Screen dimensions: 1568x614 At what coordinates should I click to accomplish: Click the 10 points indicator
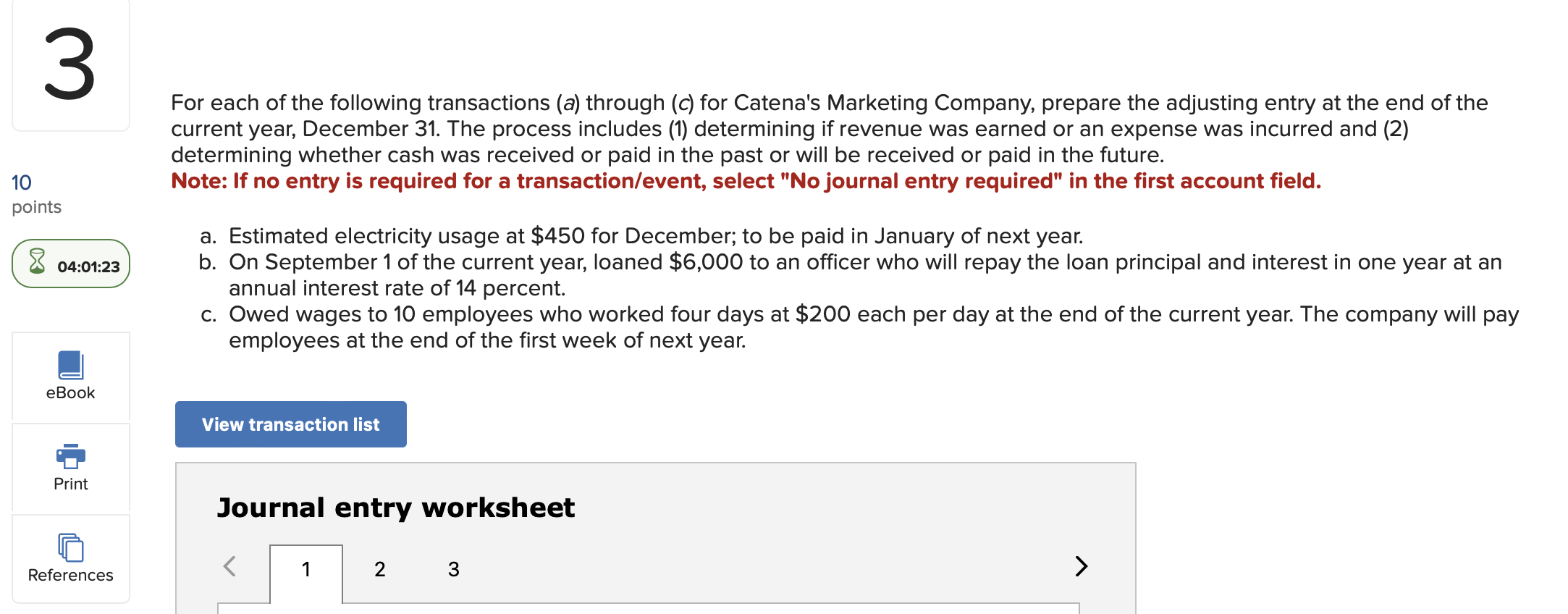[36, 194]
